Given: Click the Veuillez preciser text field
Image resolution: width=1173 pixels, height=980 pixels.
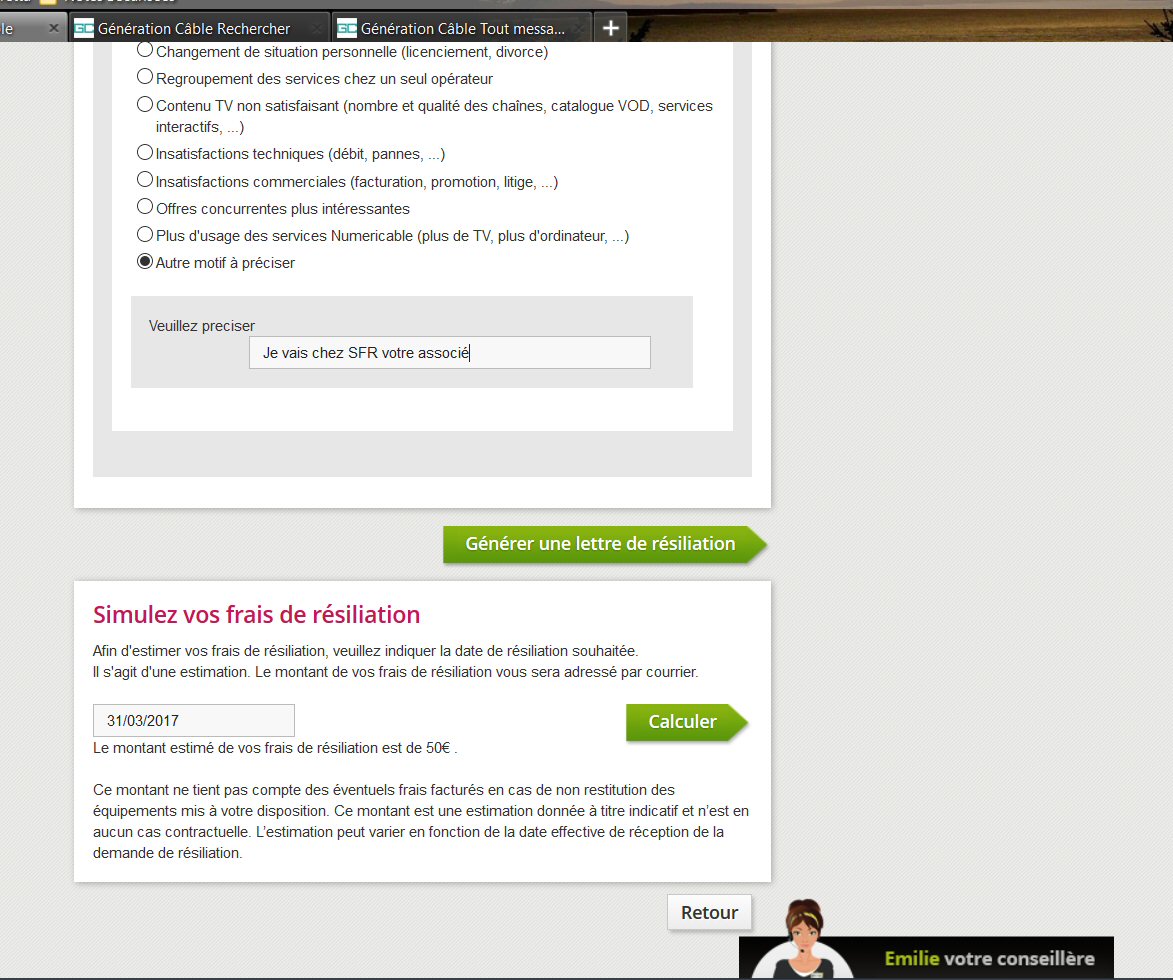Looking at the screenshot, I should pyautogui.click(x=449, y=353).
